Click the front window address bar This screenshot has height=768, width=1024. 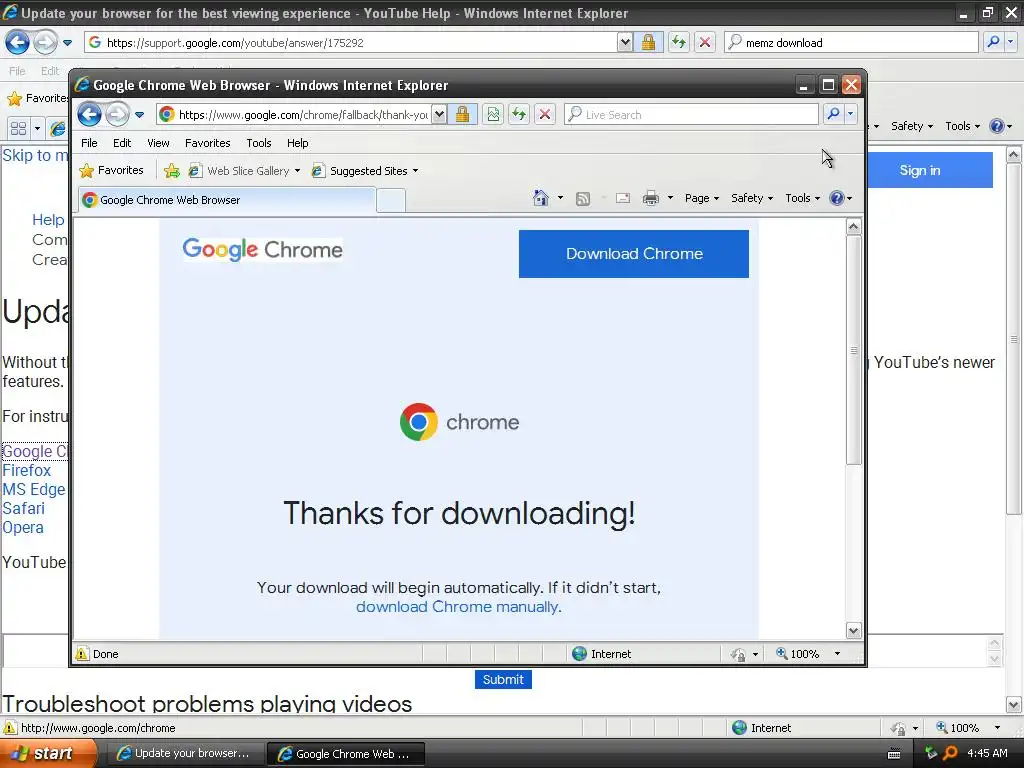294,115
